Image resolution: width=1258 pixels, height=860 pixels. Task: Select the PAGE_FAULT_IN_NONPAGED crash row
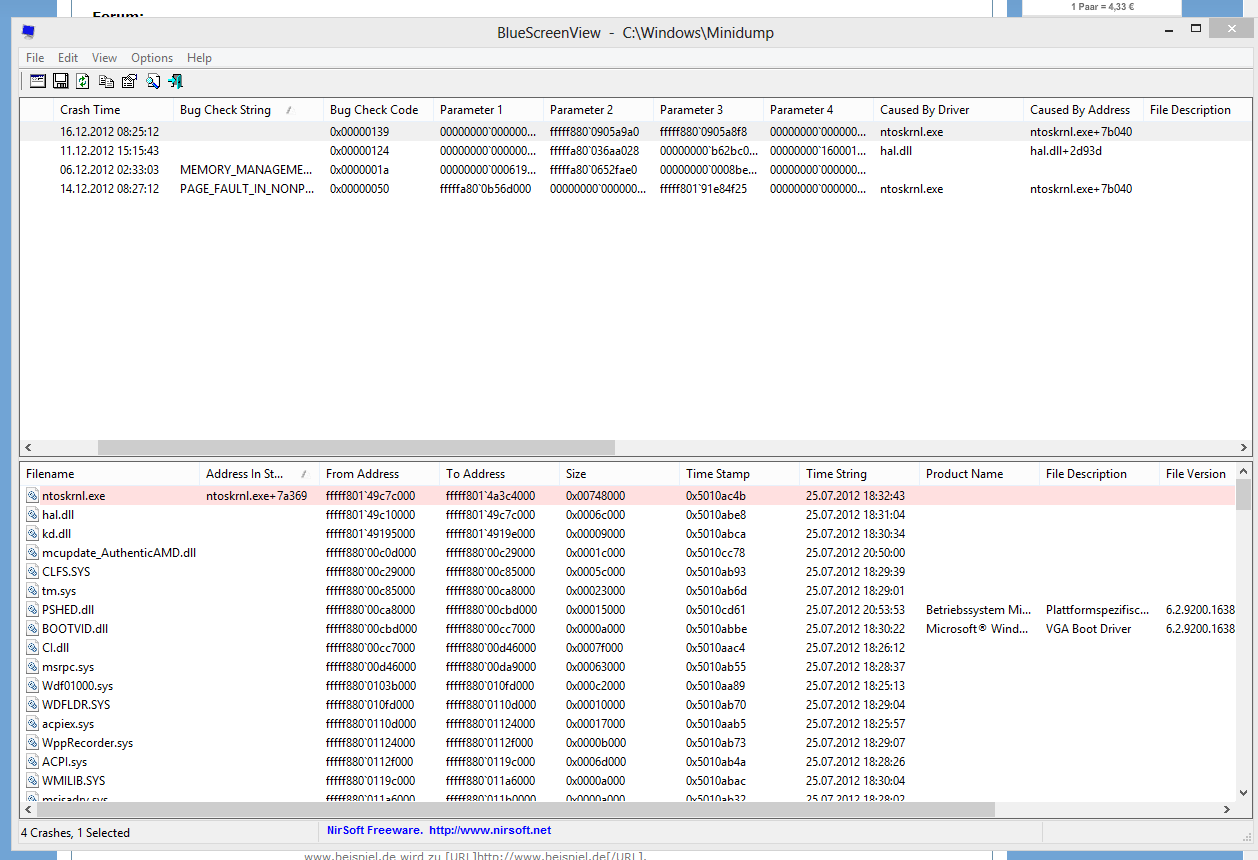636,189
